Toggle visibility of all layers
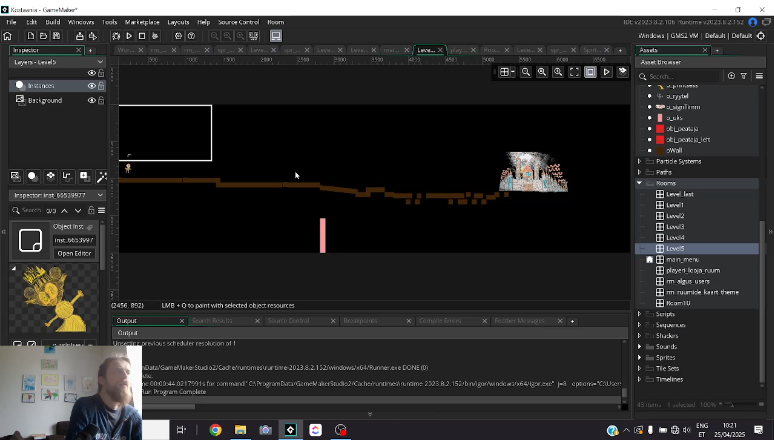 coord(92,73)
